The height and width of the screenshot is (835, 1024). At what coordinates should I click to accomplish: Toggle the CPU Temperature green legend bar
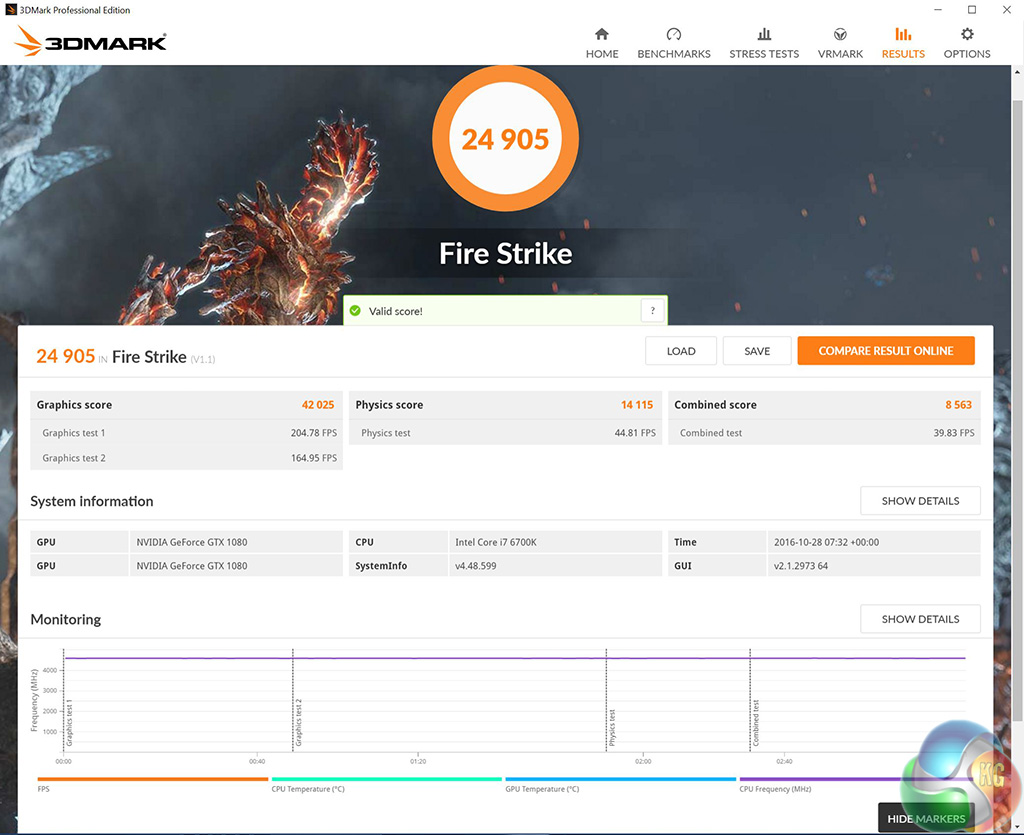tap(387, 779)
